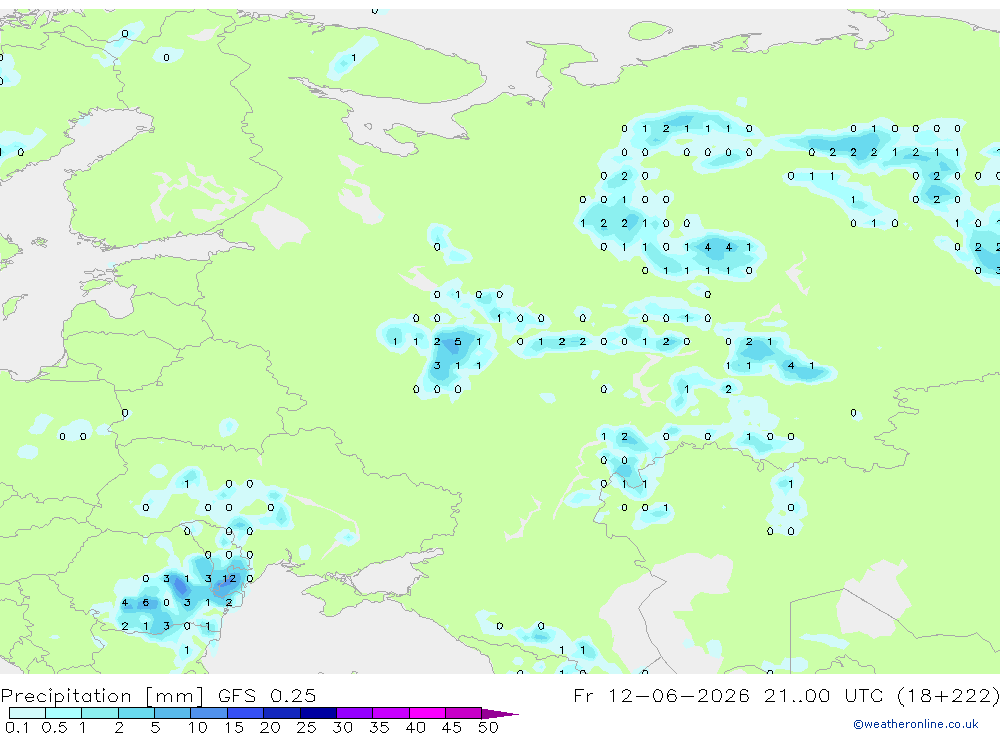Click the 'Precipitation [mm]' title text

coord(101,696)
